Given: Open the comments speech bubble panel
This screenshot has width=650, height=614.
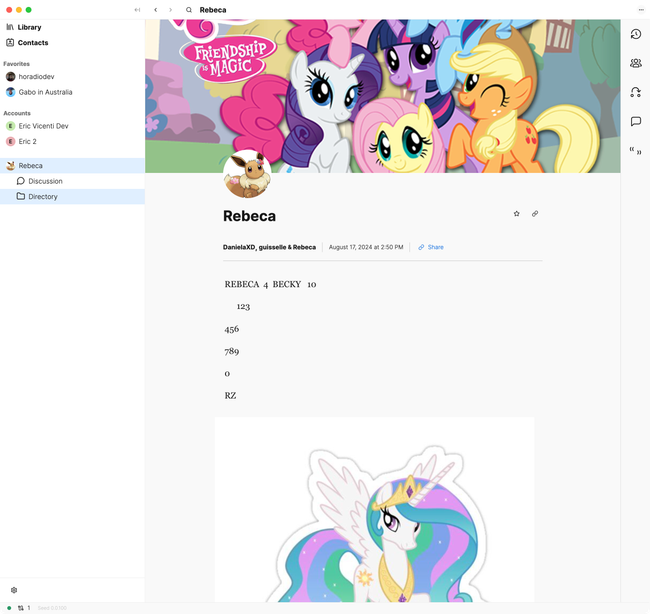Looking at the screenshot, I should click(x=635, y=121).
